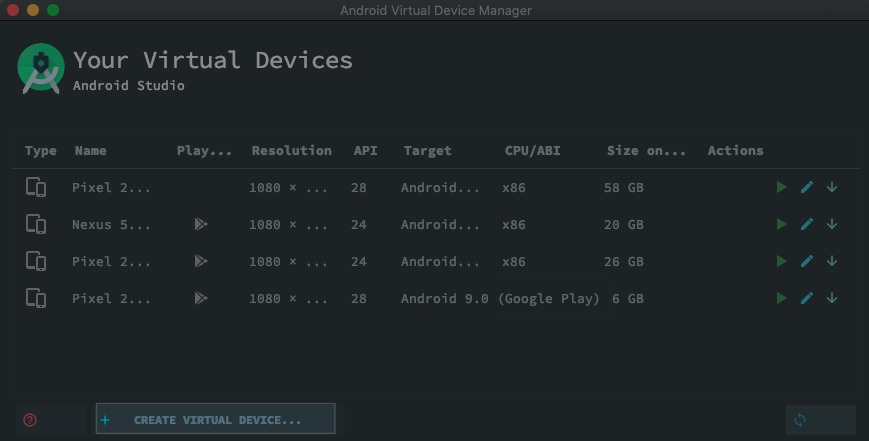
Task: Click the Android Studio logo
Action: [41, 68]
